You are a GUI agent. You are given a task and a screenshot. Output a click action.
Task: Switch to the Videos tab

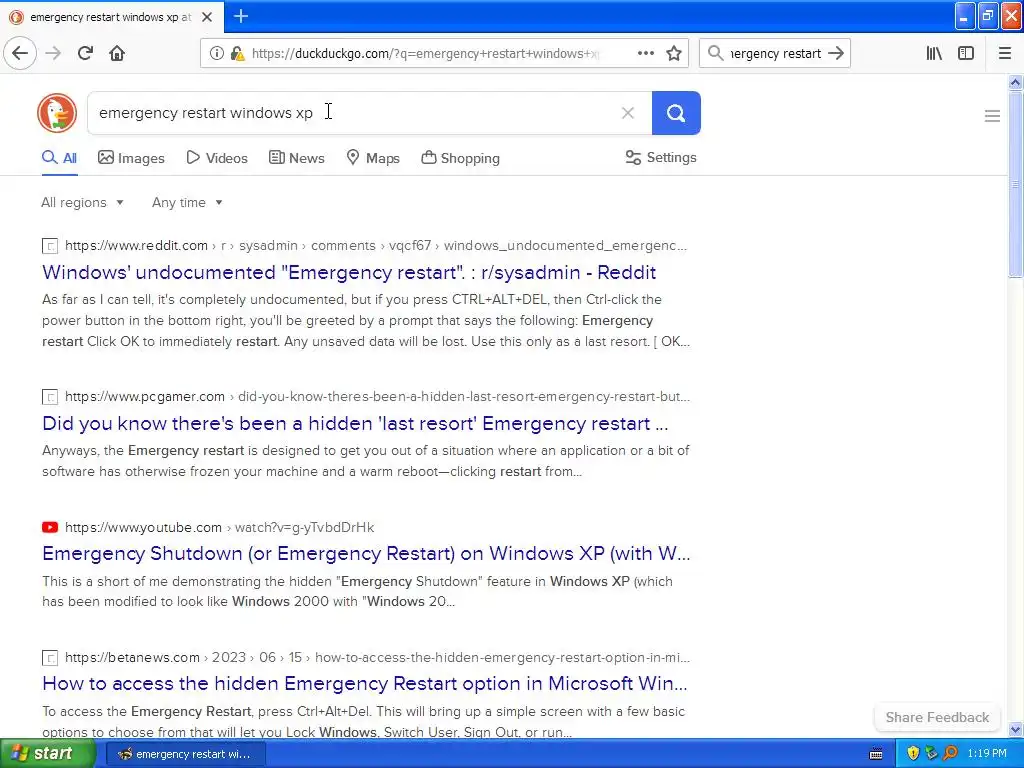click(217, 158)
